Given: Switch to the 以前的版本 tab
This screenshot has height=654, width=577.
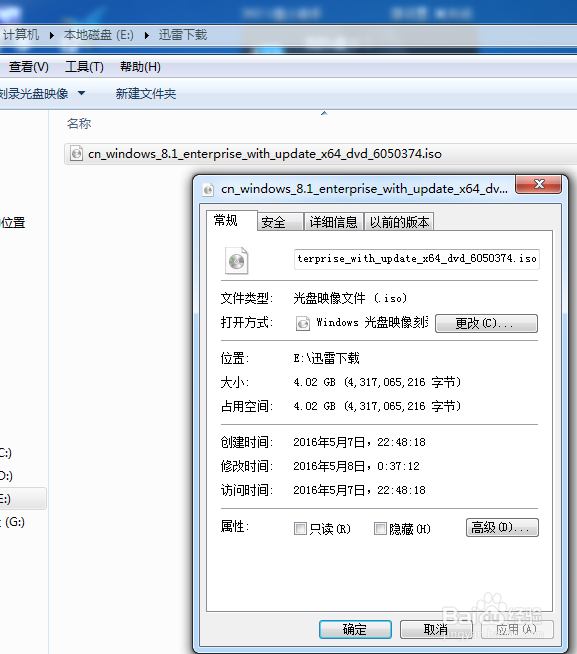Looking at the screenshot, I should tap(399, 222).
